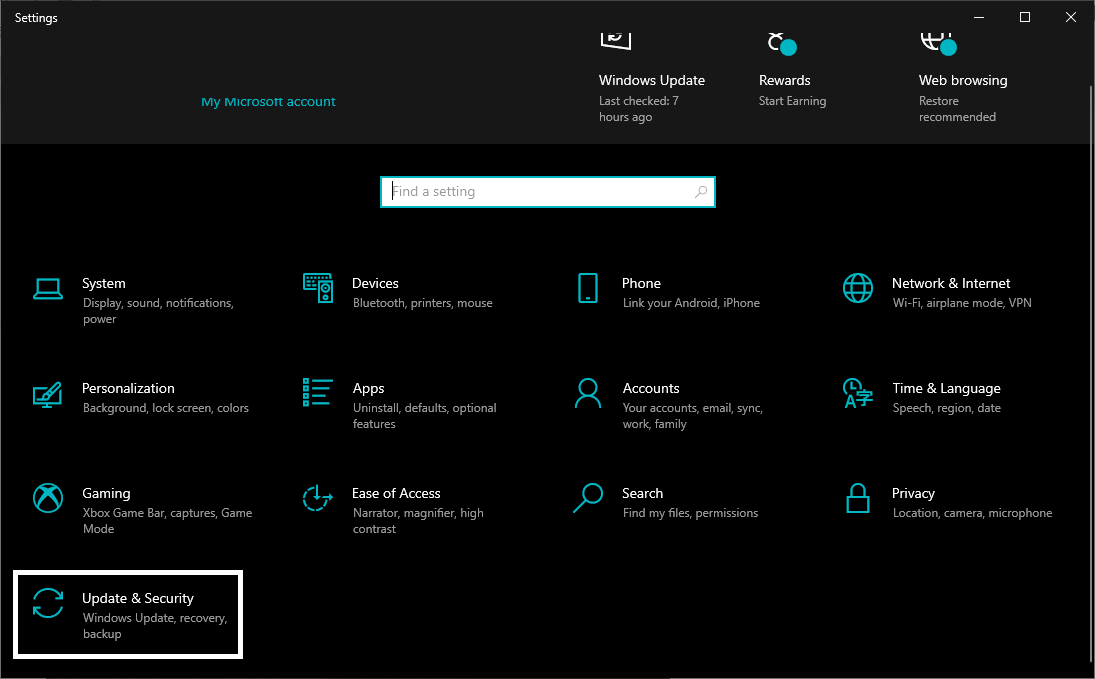
Task: Open the Accounts label
Action: [x=651, y=388]
